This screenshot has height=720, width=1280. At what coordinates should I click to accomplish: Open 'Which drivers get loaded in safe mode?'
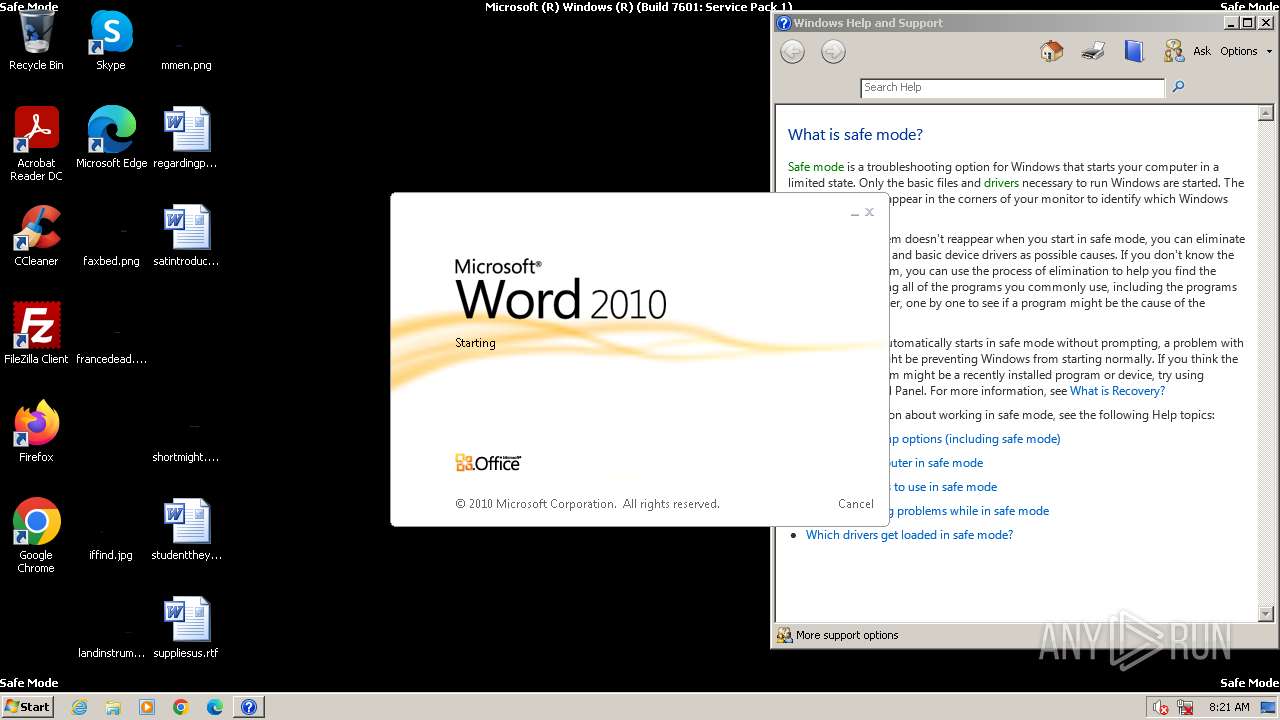pyautogui.click(x=909, y=535)
